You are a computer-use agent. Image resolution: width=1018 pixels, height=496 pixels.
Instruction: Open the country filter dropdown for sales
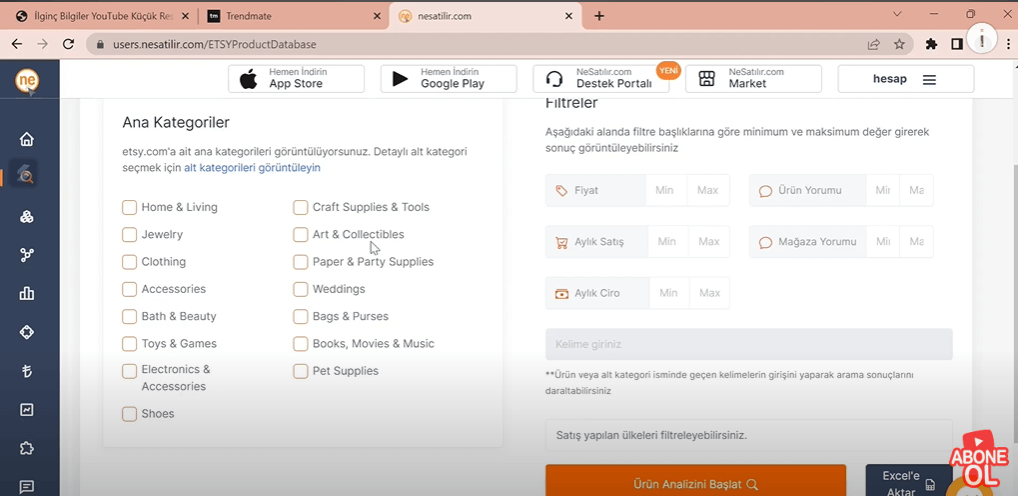(x=748, y=436)
